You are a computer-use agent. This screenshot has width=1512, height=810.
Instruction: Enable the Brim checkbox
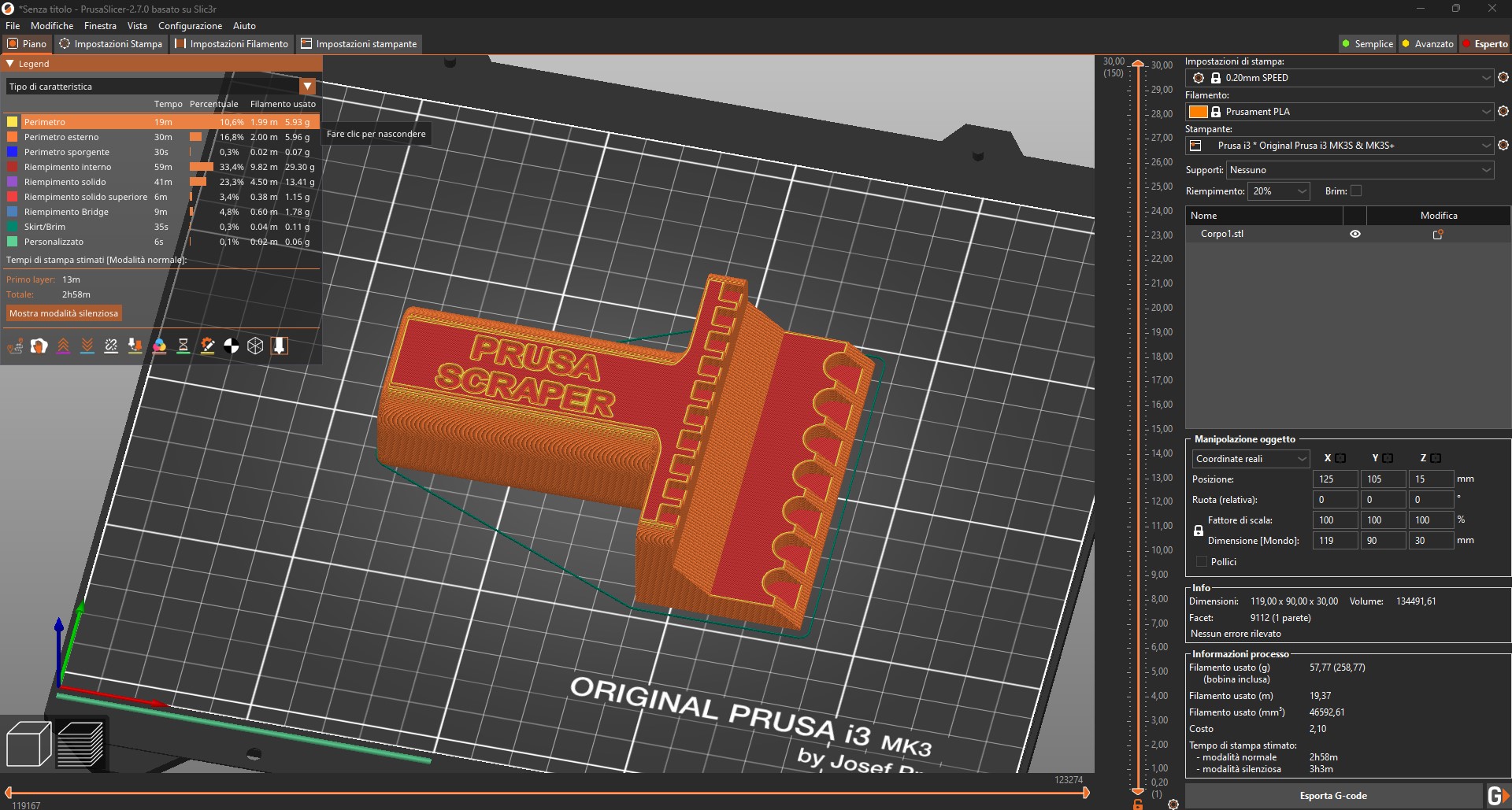coord(1355,190)
